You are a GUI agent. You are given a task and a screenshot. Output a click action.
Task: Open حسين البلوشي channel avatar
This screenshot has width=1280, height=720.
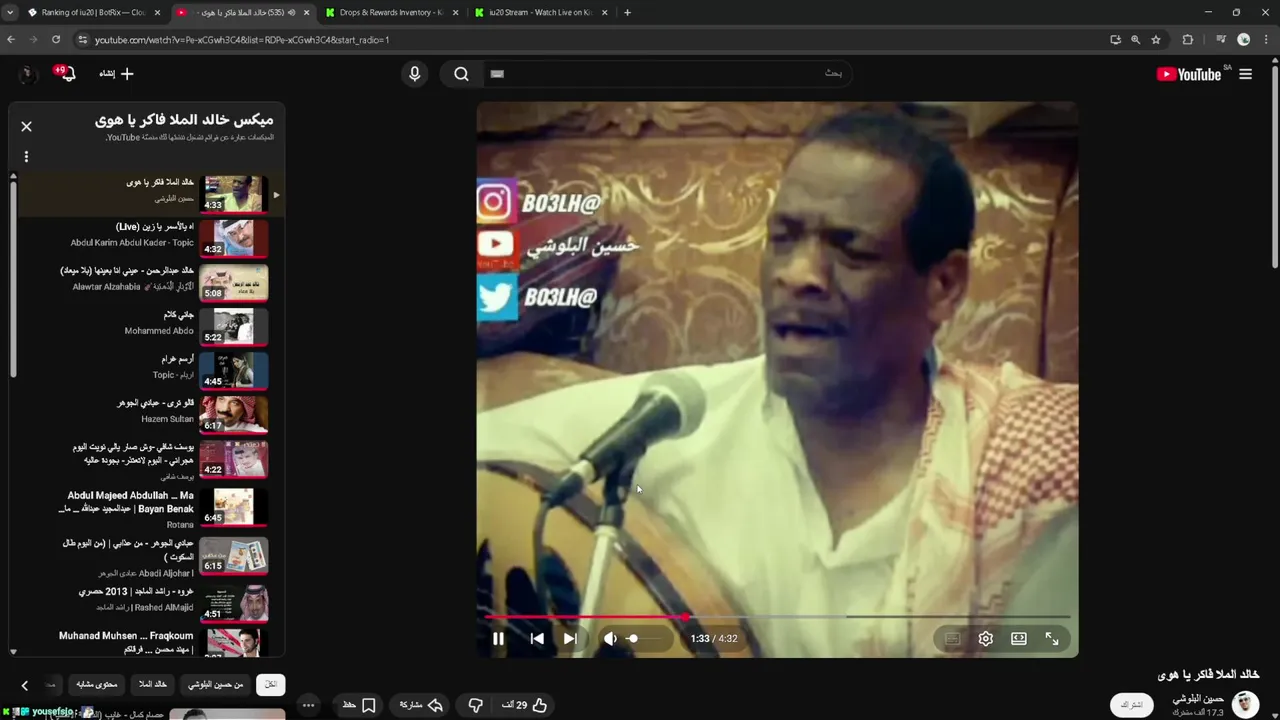click(x=1245, y=704)
